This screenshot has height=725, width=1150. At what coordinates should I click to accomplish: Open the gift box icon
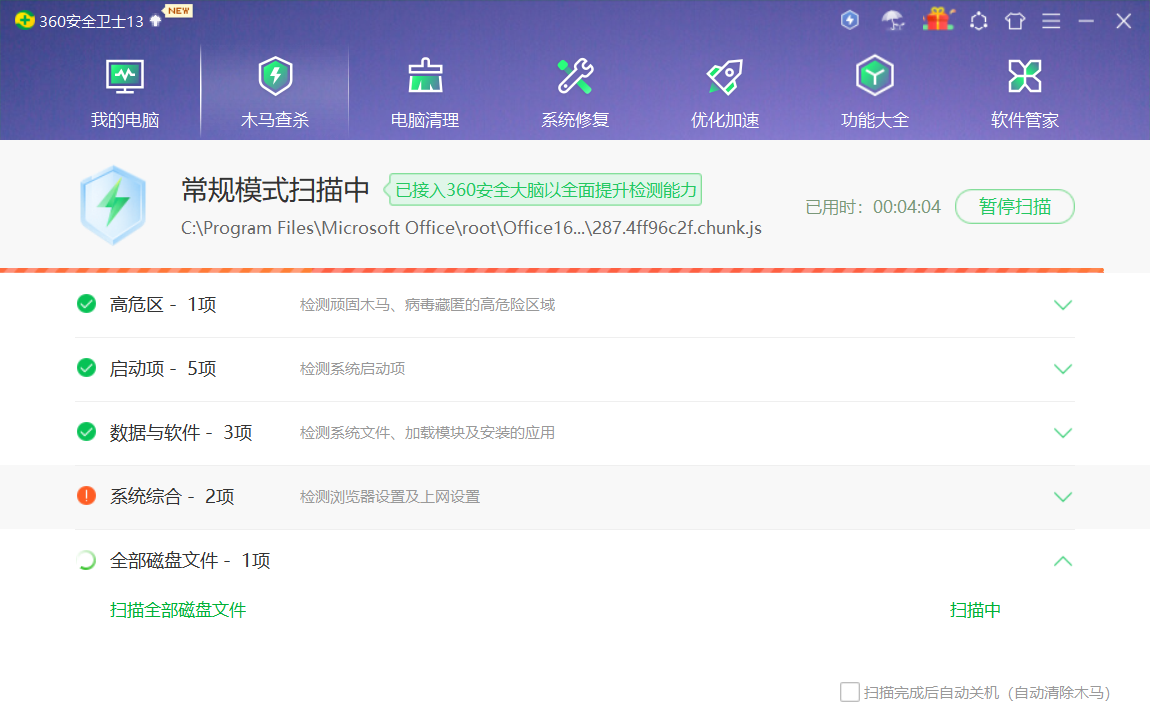938,19
